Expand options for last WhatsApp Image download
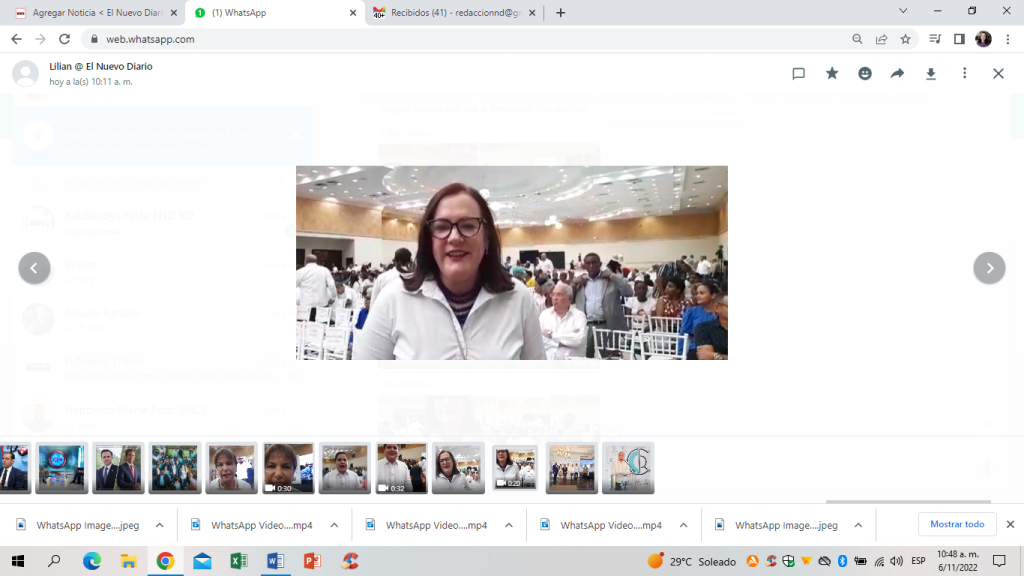Viewport: 1024px width, 576px height. point(858,525)
